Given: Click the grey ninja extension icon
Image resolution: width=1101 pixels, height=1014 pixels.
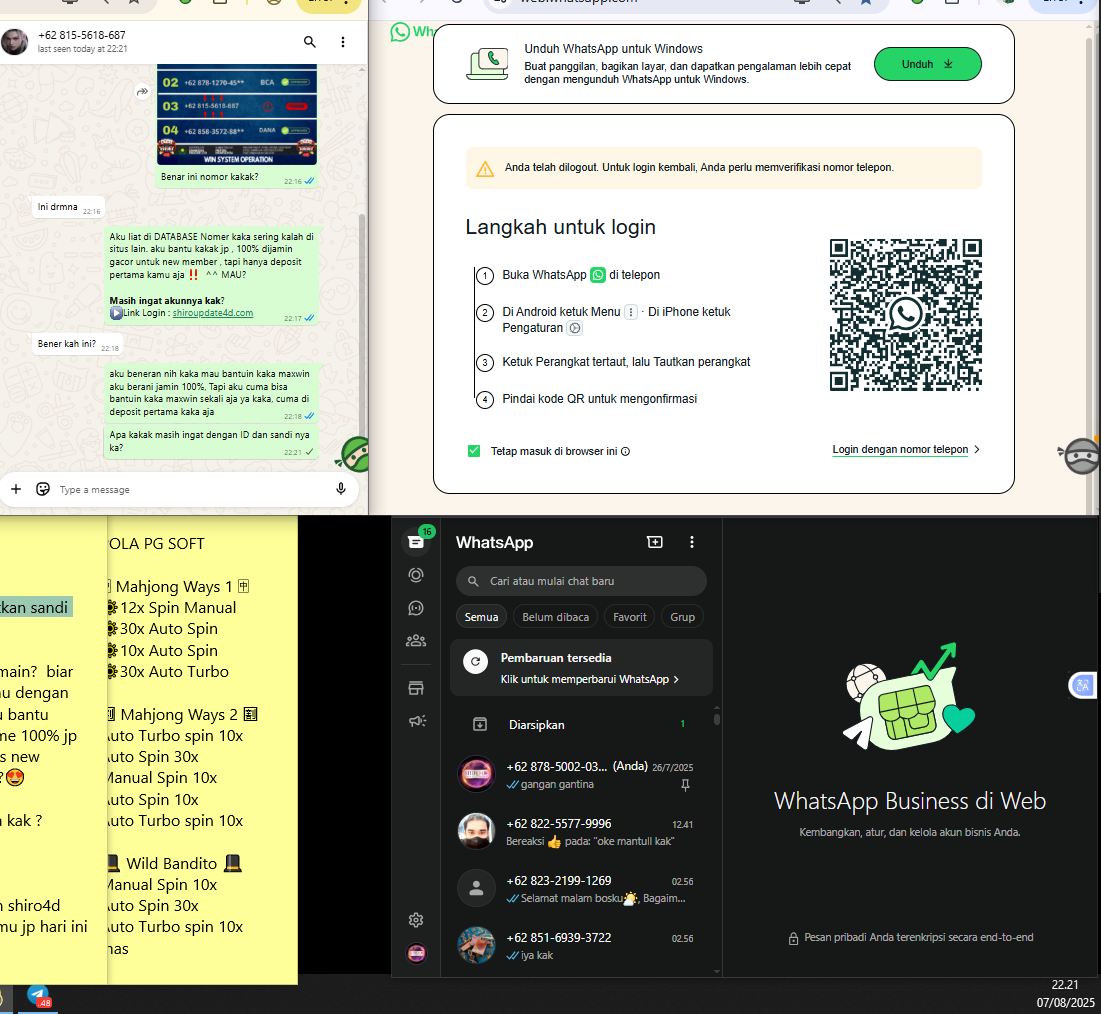Looking at the screenshot, I should coord(1080,456).
